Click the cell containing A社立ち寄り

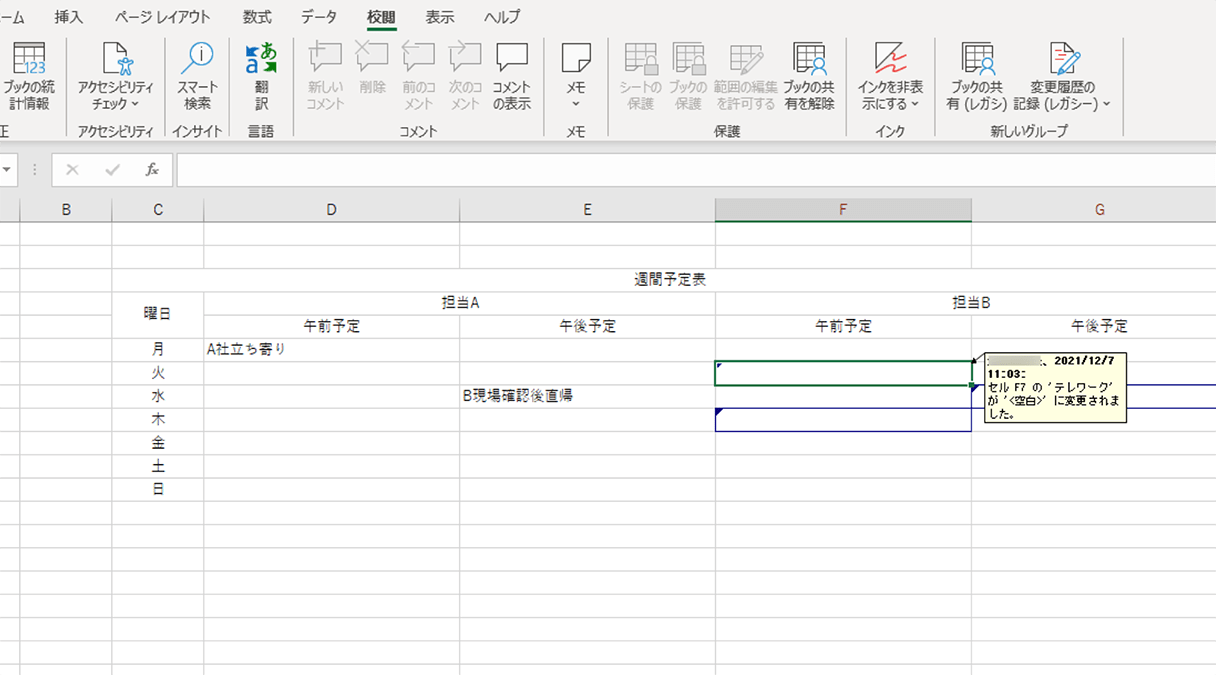coord(332,350)
